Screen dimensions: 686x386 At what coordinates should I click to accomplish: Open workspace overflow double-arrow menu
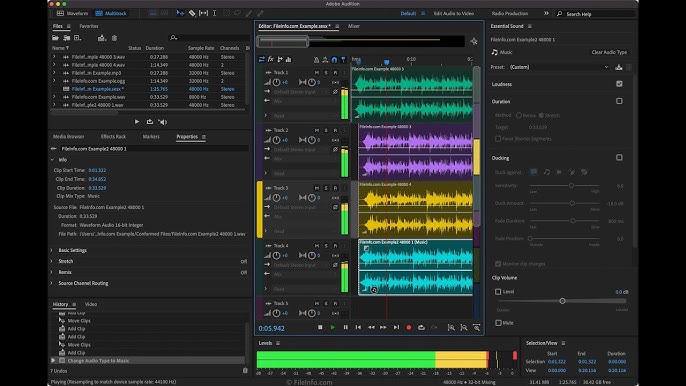546,14
